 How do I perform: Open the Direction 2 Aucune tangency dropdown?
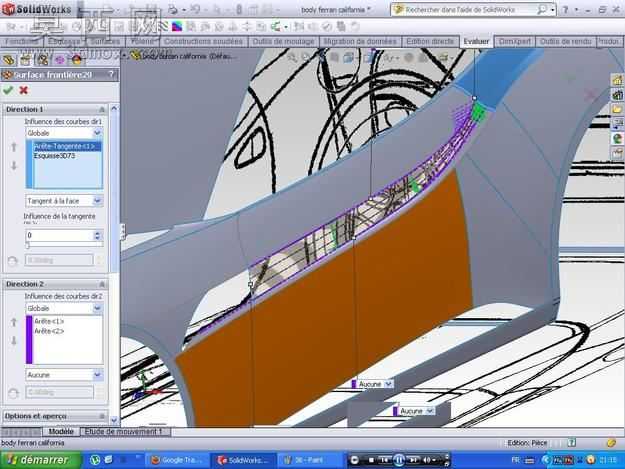[97, 375]
